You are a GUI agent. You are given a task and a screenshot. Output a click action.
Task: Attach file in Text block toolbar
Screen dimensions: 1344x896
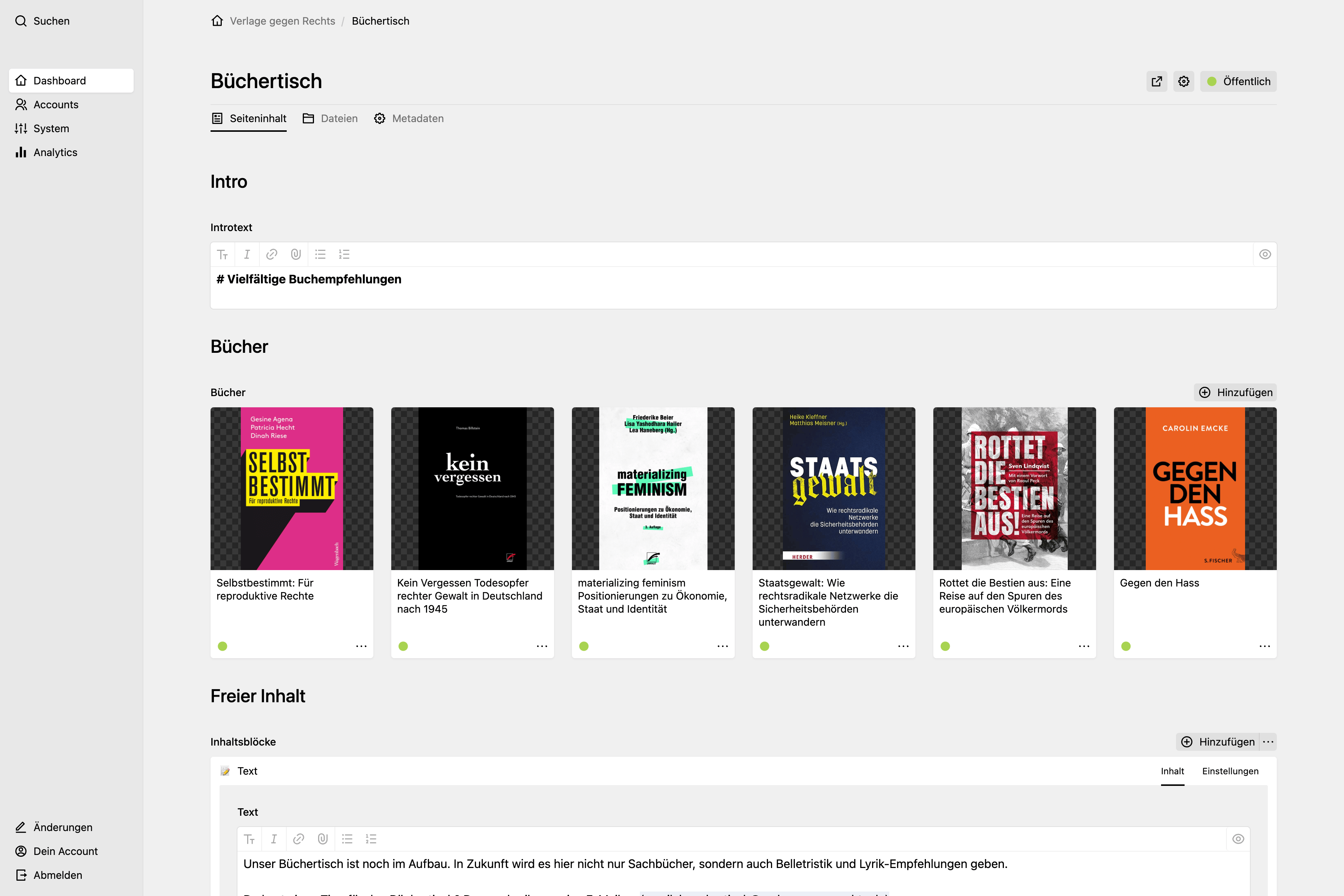click(322, 839)
